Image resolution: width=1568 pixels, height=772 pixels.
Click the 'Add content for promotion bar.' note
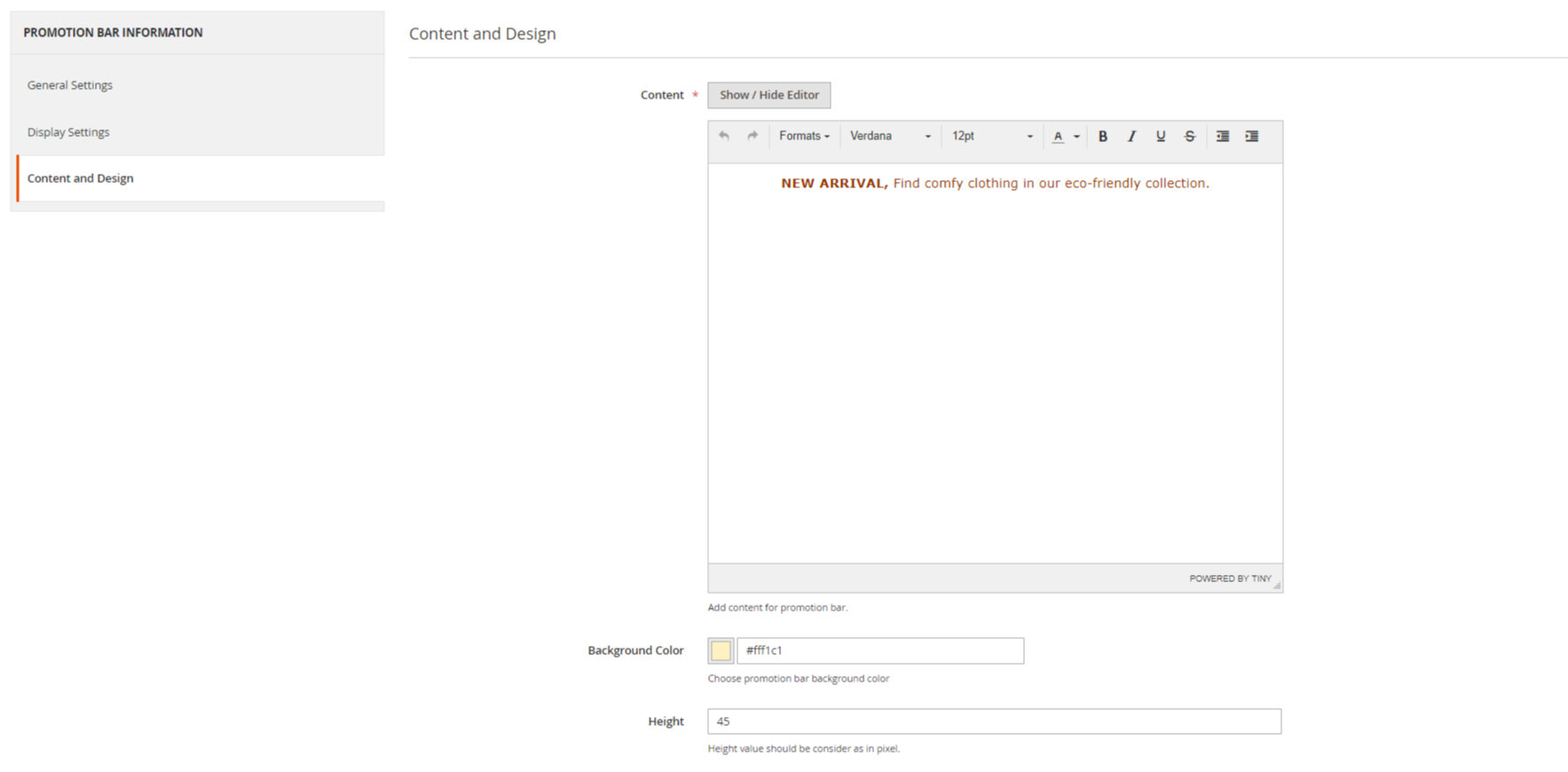click(777, 608)
